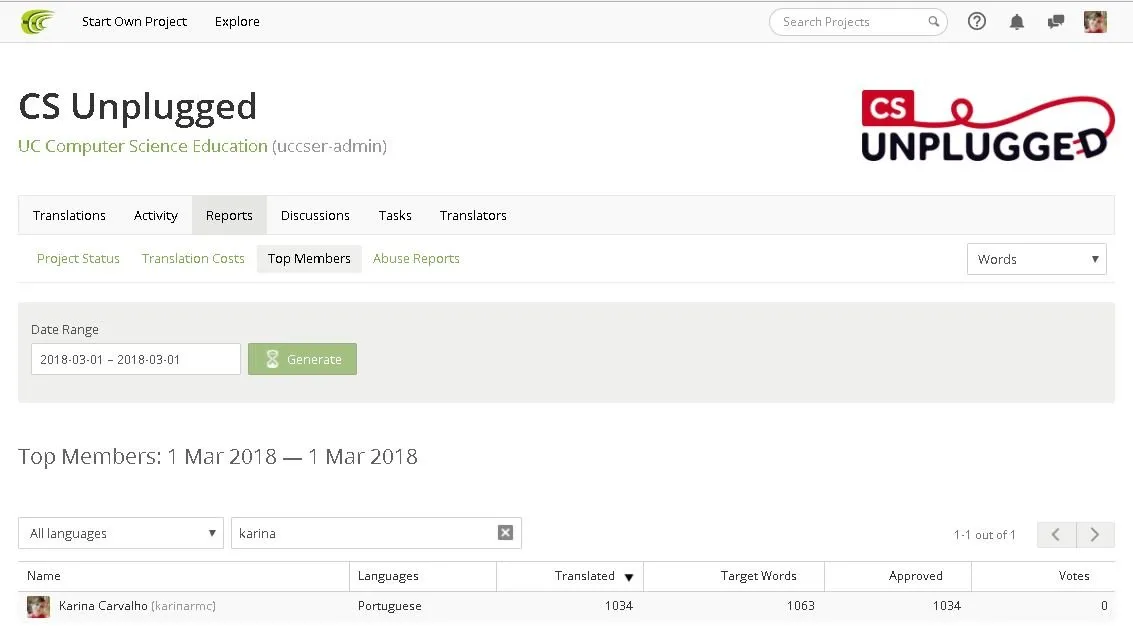Open Karina Carvalho's profile name link
Image resolution: width=1133 pixels, height=626 pixels.
[x=103, y=606]
